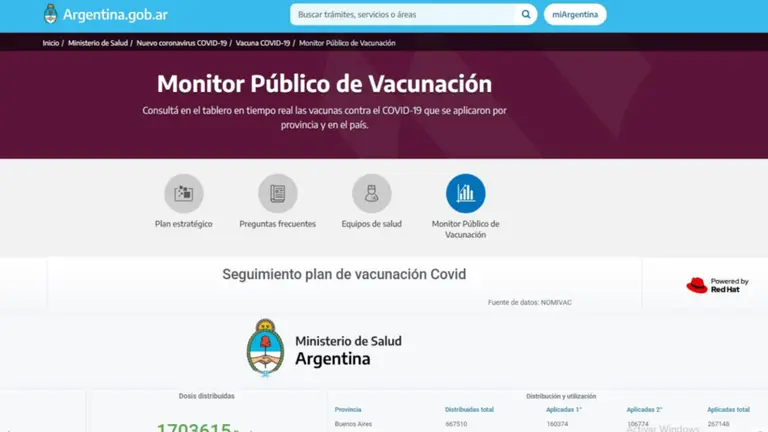Click the Argentina.gob.ar logo

[105, 15]
